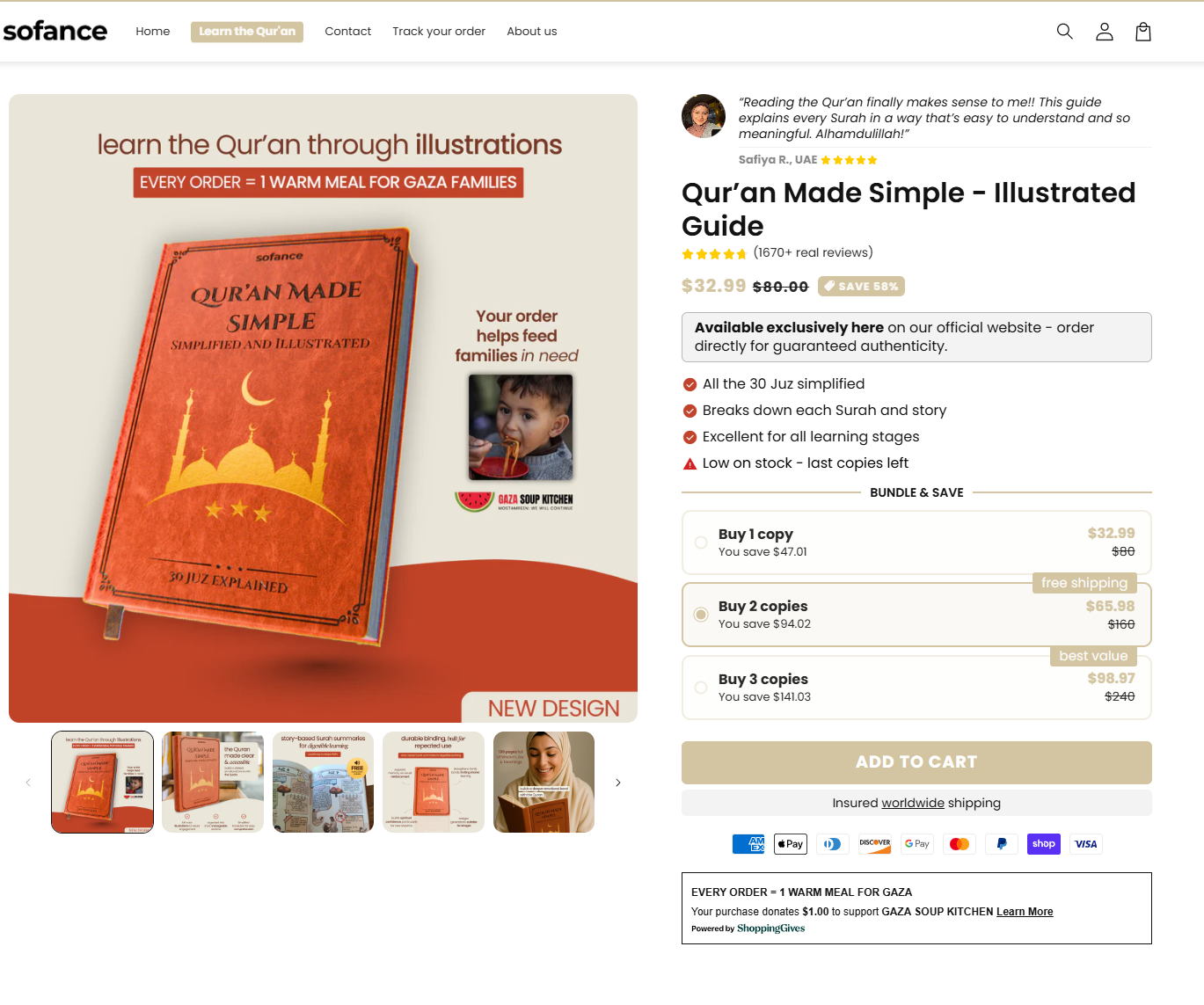Click the Apple Pay payment icon
This screenshot has width=1204, height=1005.
pyautogui.click(x=791, y=844)
